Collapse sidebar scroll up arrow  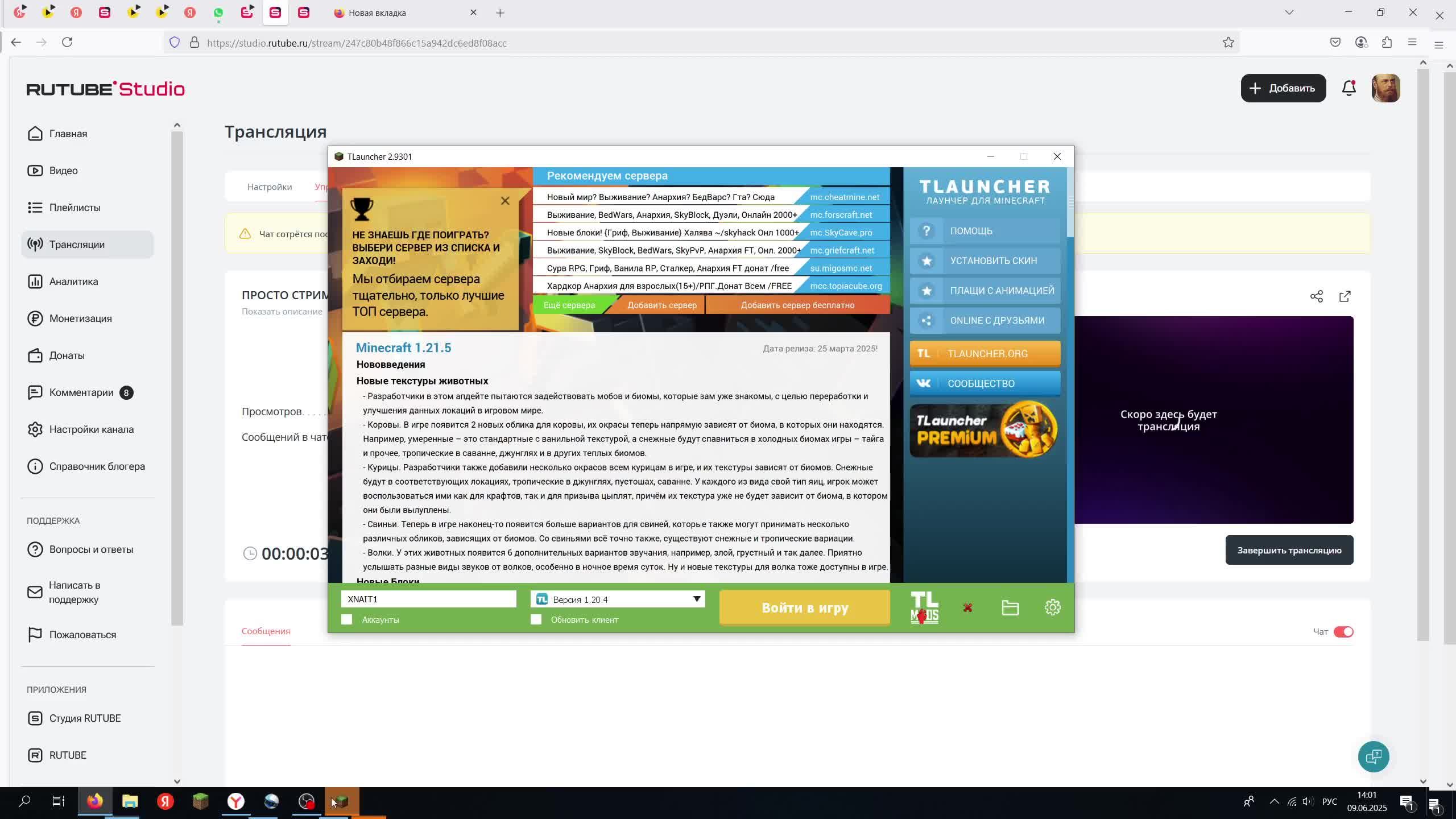(x=177, y=125)
